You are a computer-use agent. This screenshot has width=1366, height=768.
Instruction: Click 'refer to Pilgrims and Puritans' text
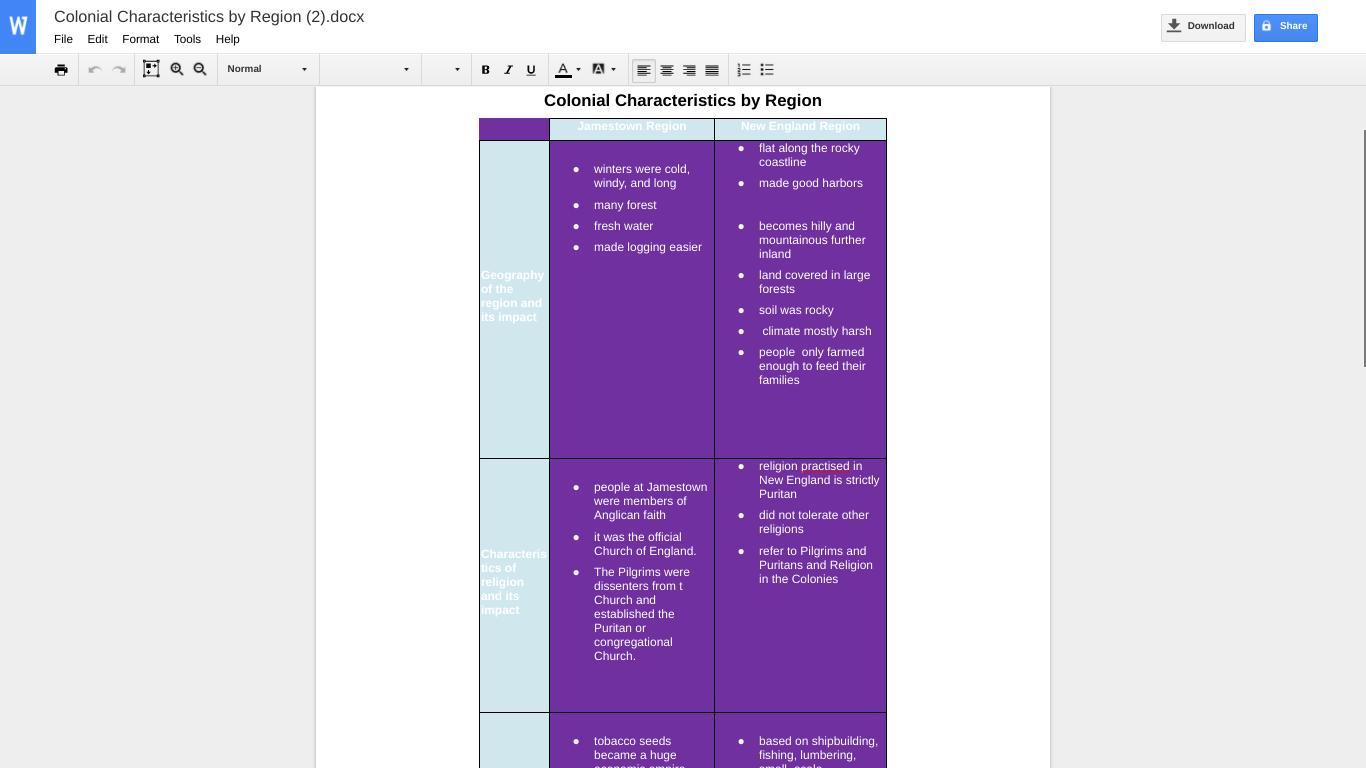point(816,565)
